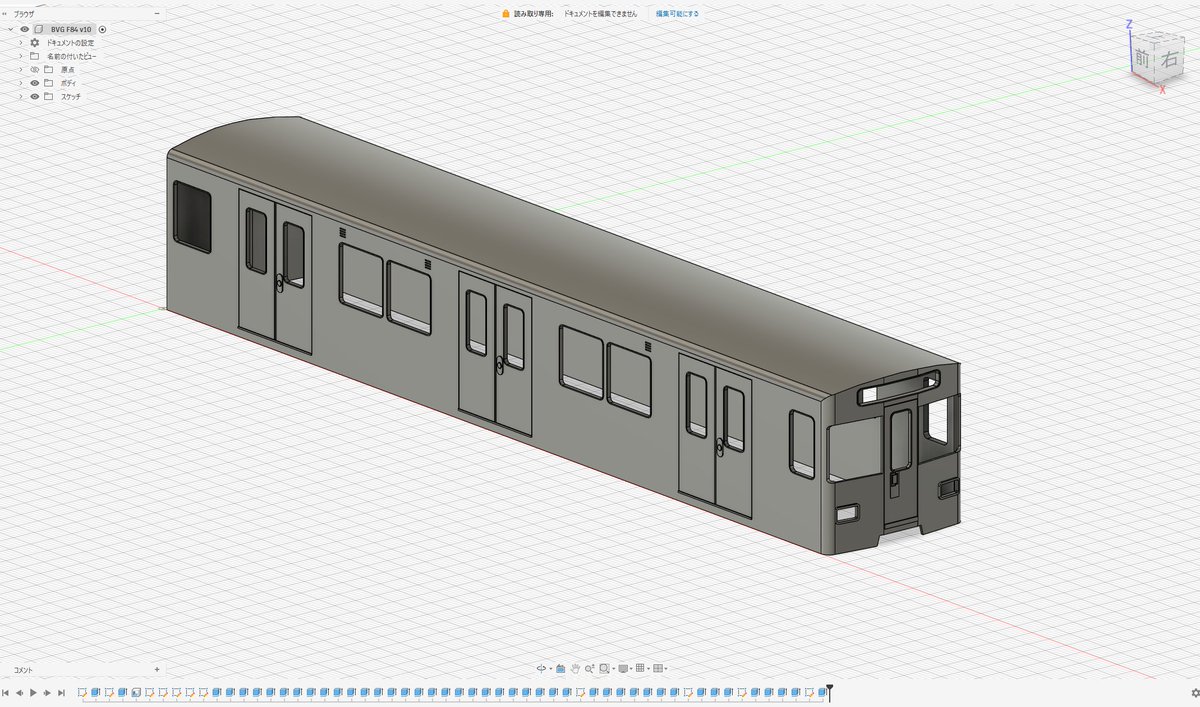The image size is (1200, 707).
Task: Open the Viewports dropdown arrow
Action: [x=666, y=669]
